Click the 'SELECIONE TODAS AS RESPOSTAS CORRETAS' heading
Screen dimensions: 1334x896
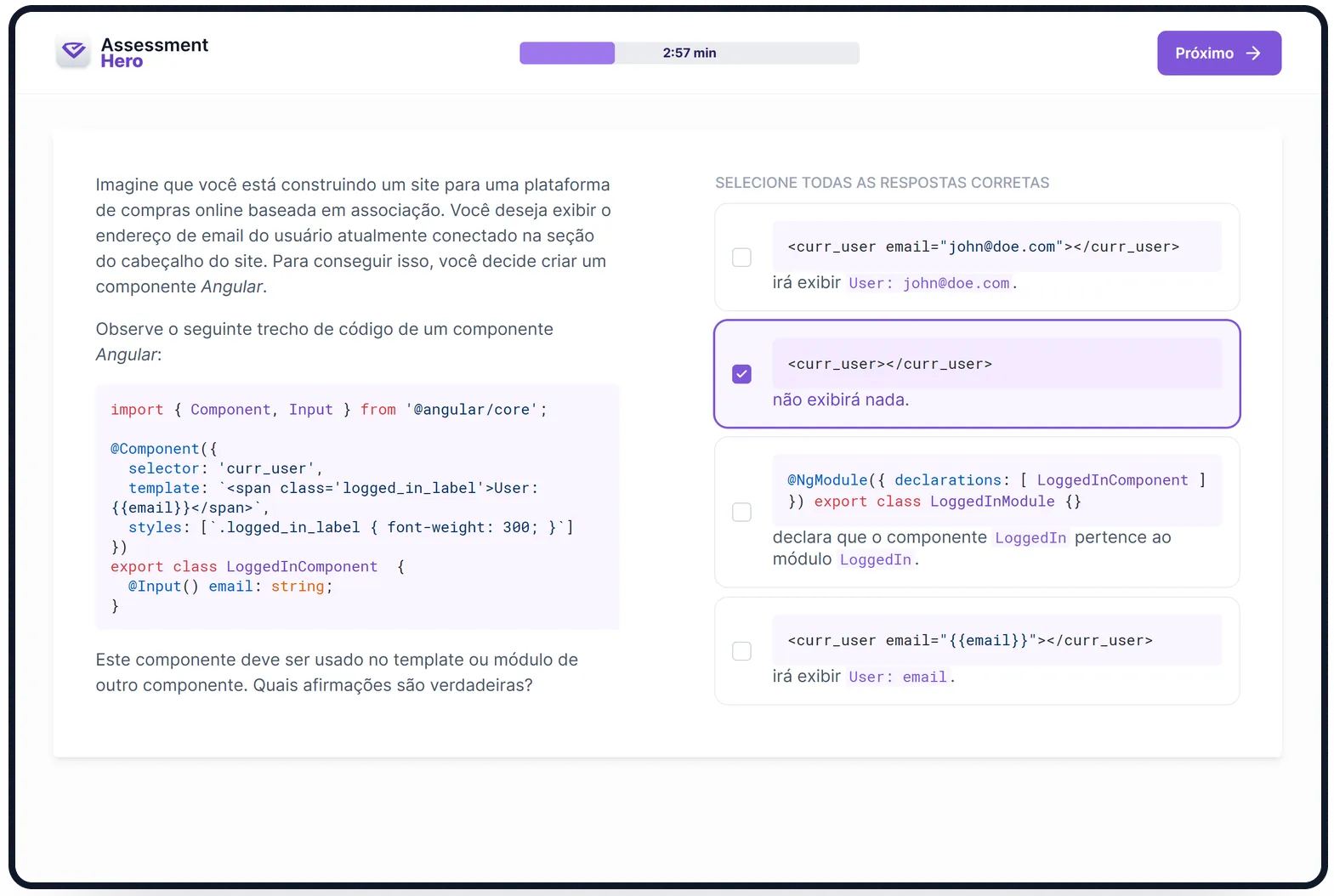coord(882,183)
